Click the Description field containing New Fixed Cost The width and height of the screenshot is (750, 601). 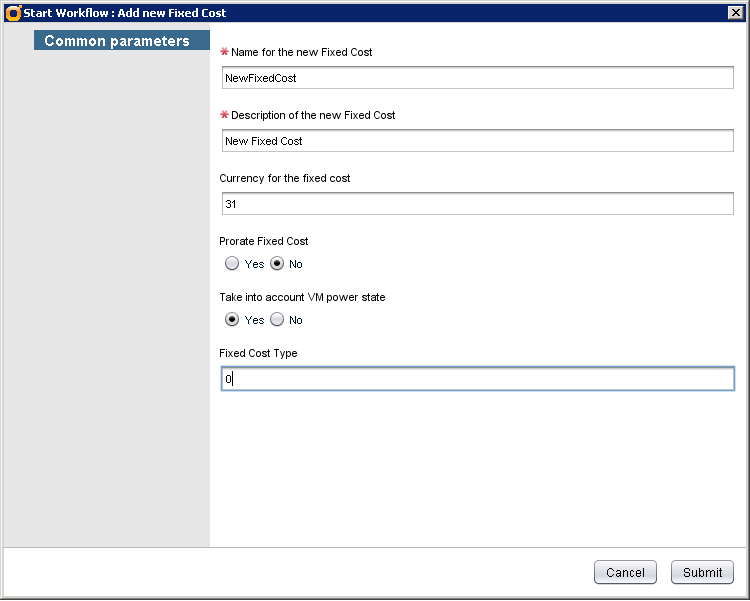477,141
